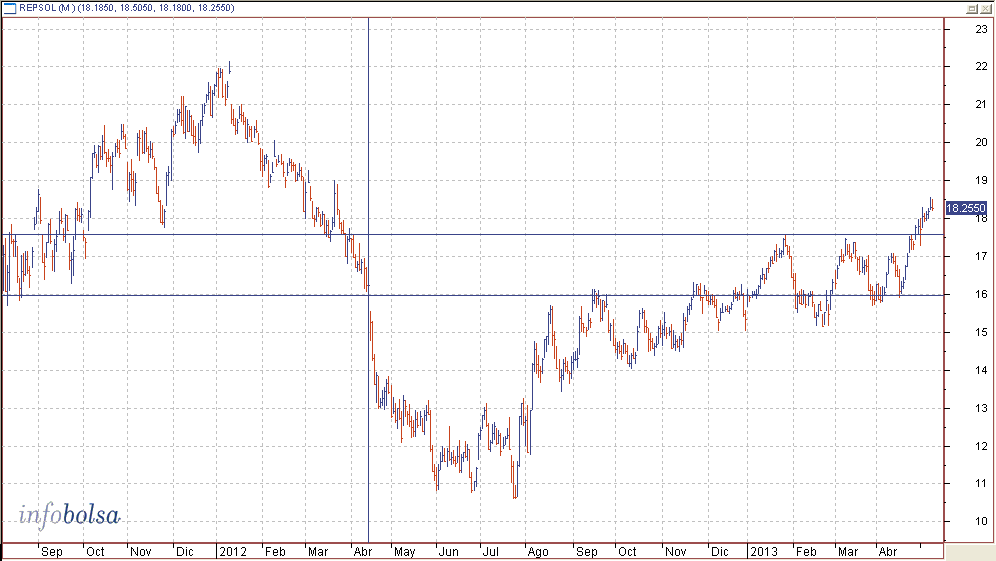This screenshot has height=561, width=996.
Task: Maximize the REPSOL chart window
Action: (x=972, y=9)
